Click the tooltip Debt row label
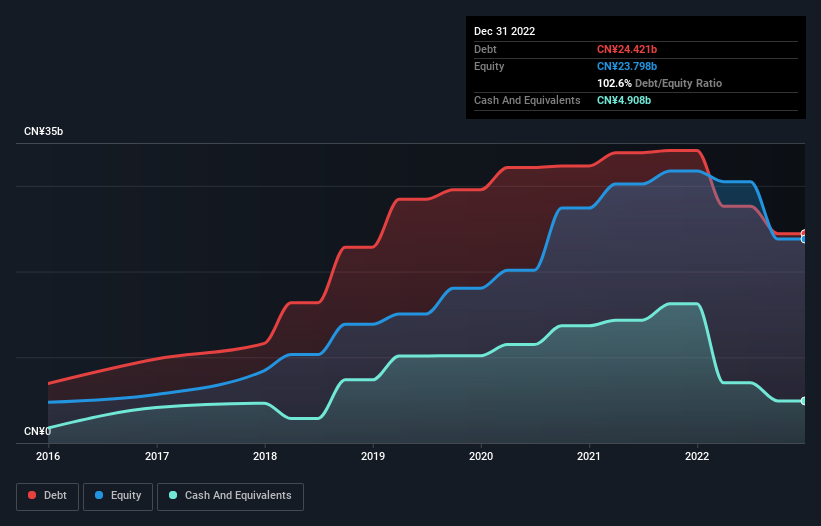The image size is (821, 526). 485,49
